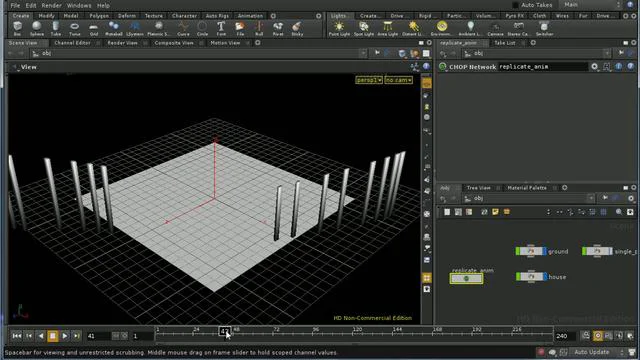This screenshot has width=640, height=360.
Task: Open the Main take dropdown
Action: click(591, 5)
